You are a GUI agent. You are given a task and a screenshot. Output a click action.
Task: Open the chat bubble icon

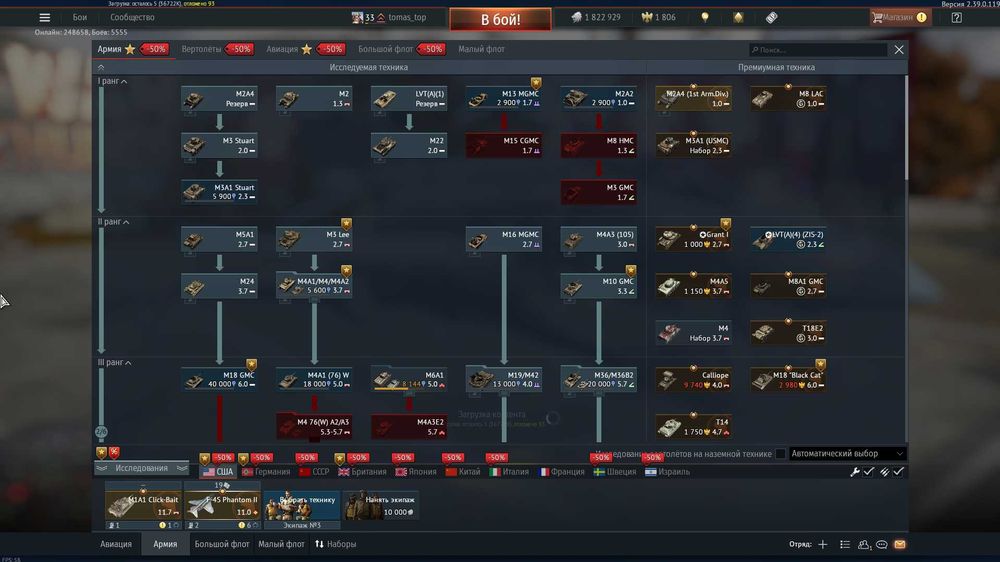point(882,544)
